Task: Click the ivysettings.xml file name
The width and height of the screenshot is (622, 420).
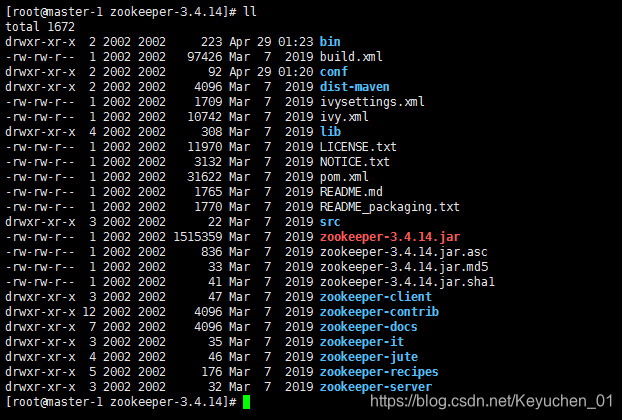Action: point(372,102)
